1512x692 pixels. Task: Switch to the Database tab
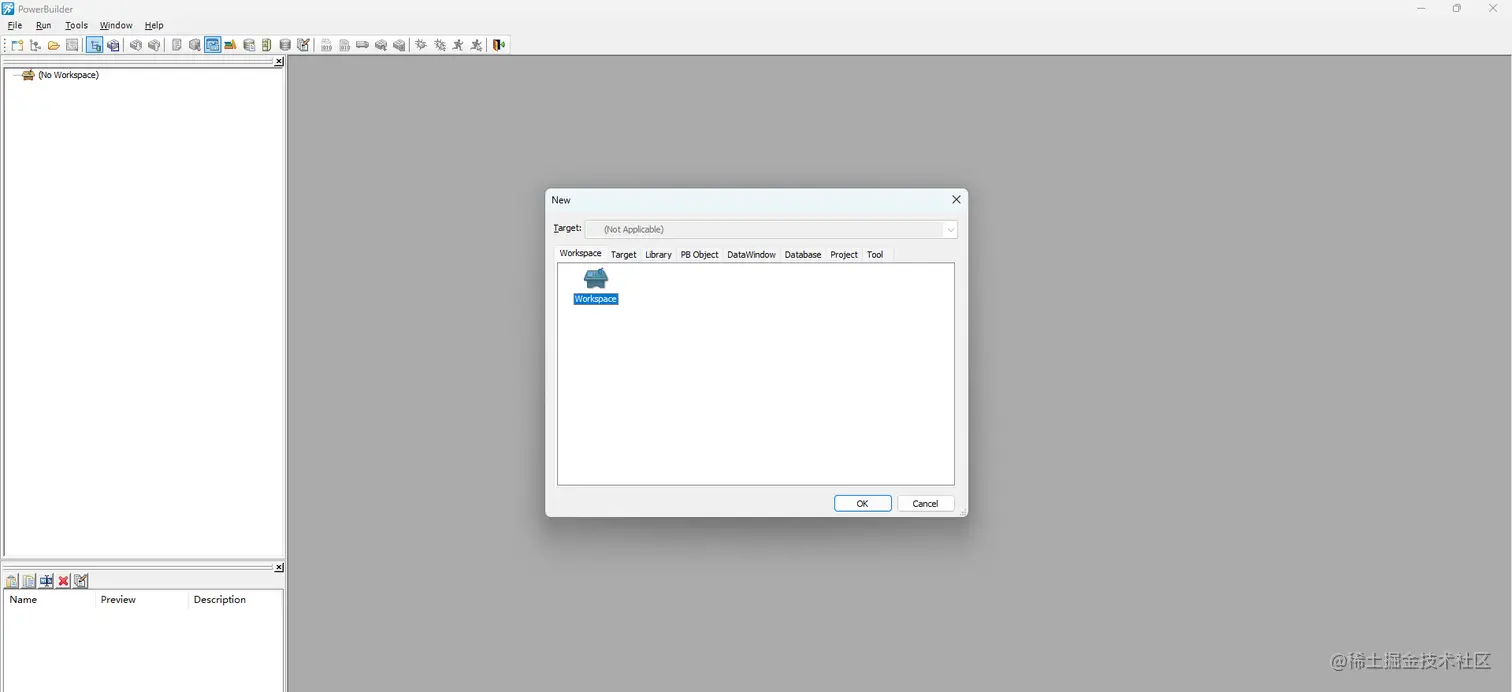[803, 255]
